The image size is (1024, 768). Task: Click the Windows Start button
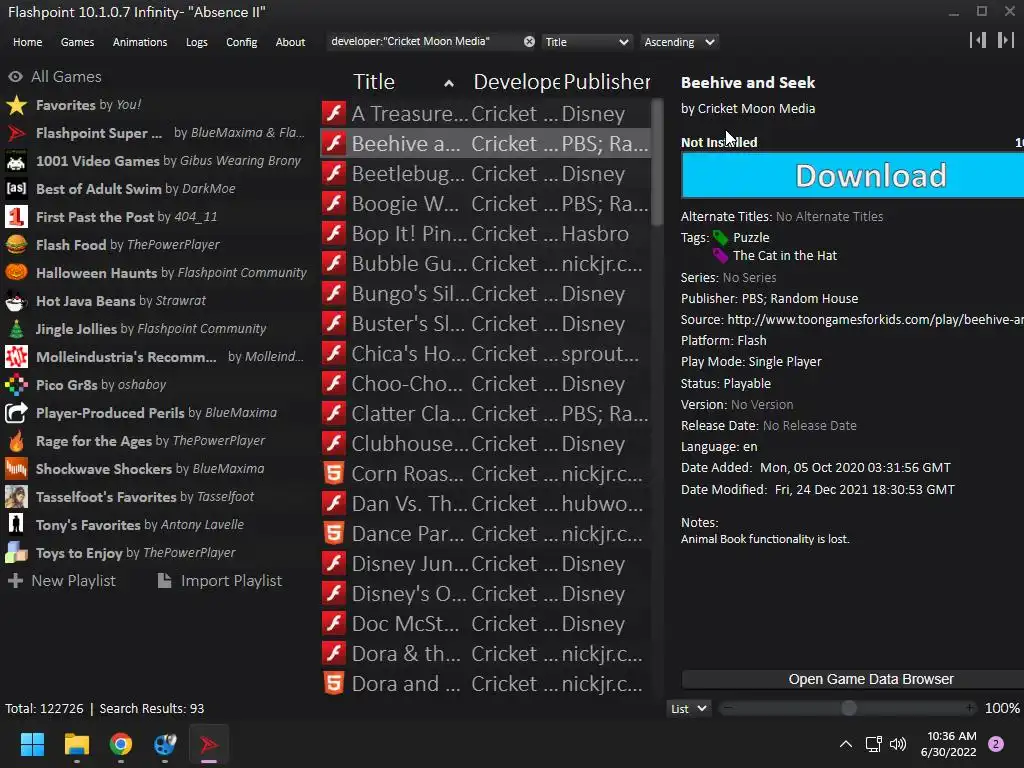(x=32, y=744)
